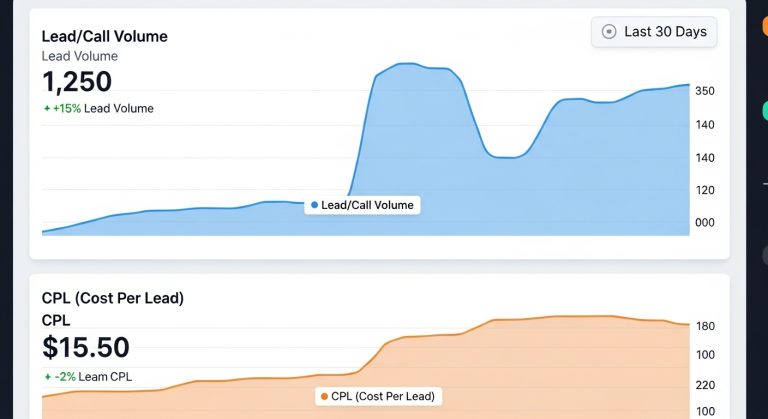Click the gray icon in the dark right panel

[x=764, y=255]
